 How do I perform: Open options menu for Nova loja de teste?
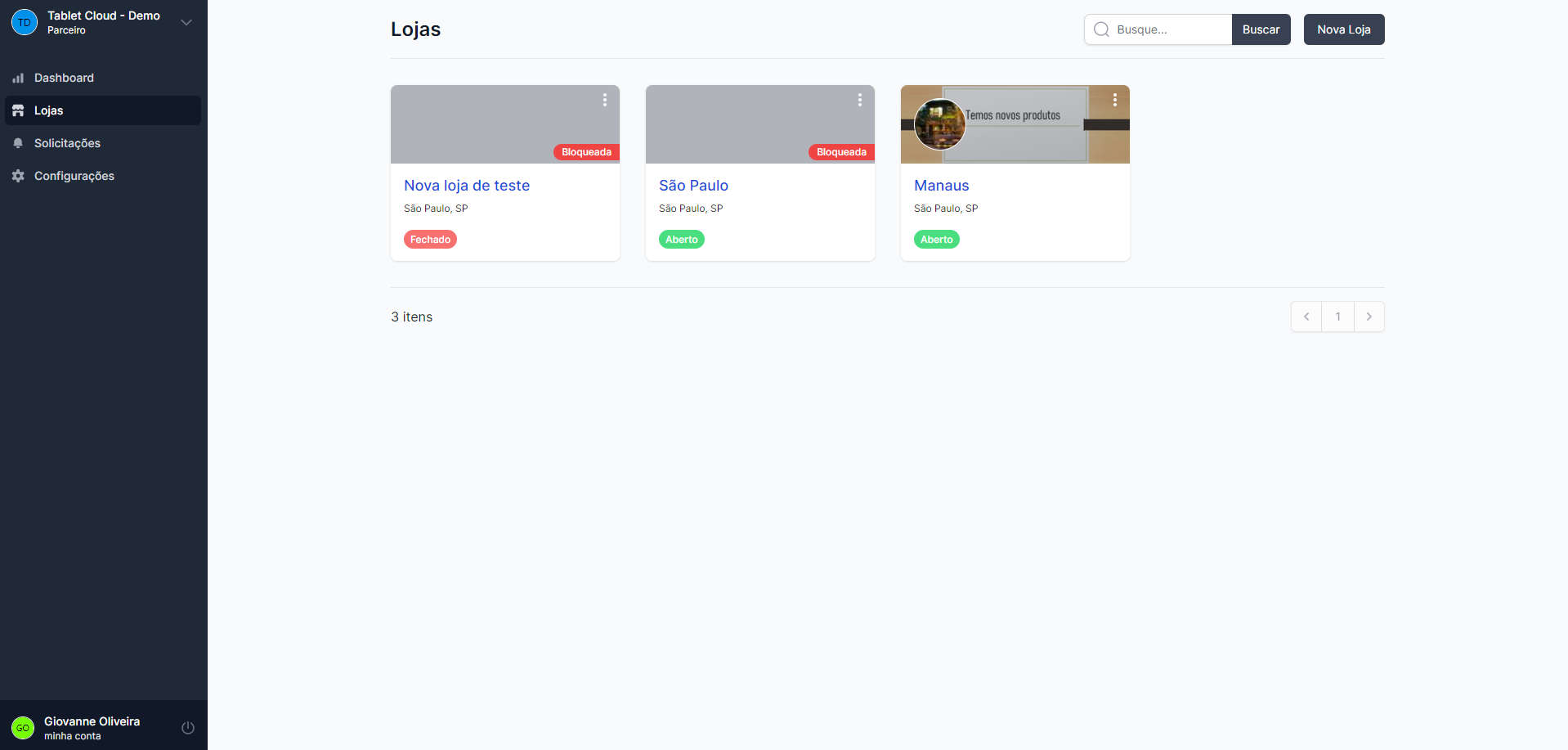pos(605,100)
